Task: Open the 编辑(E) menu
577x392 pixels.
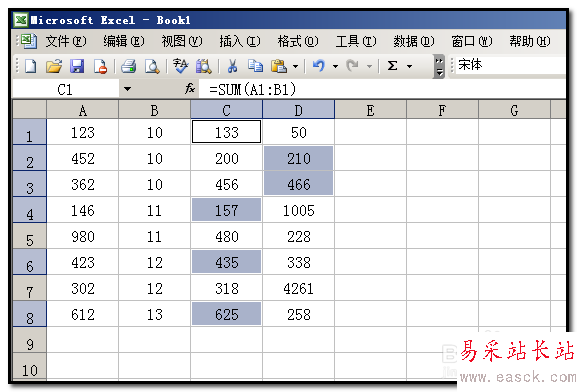Action: pos(124,41)
